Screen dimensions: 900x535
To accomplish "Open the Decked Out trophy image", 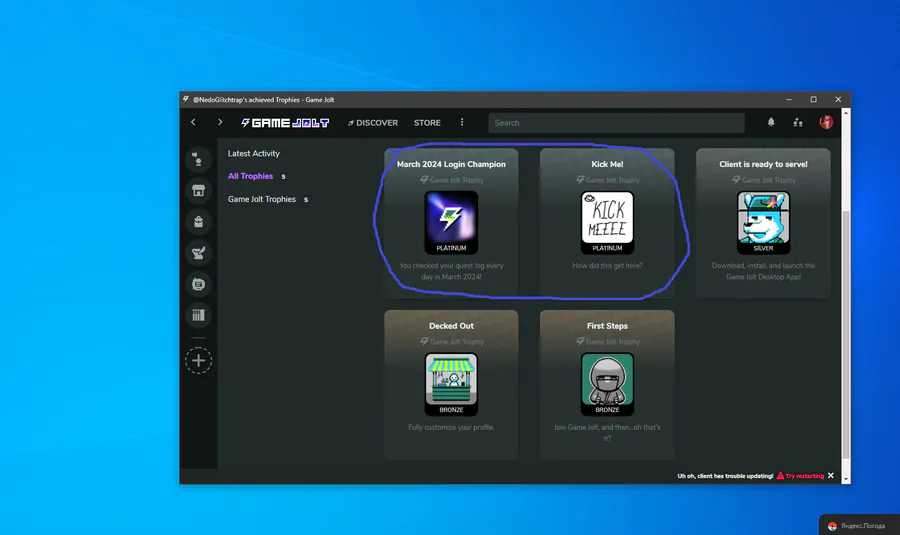I will 451,384.
